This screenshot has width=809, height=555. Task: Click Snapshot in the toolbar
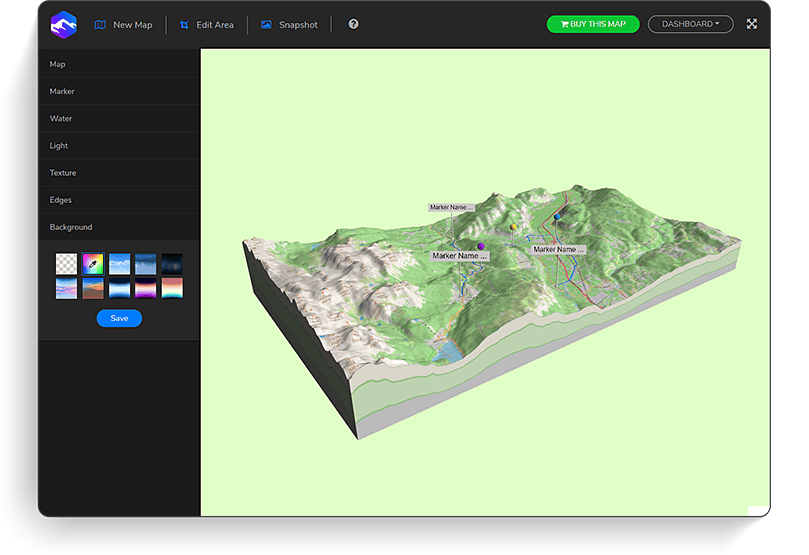(x=289, y=25)
